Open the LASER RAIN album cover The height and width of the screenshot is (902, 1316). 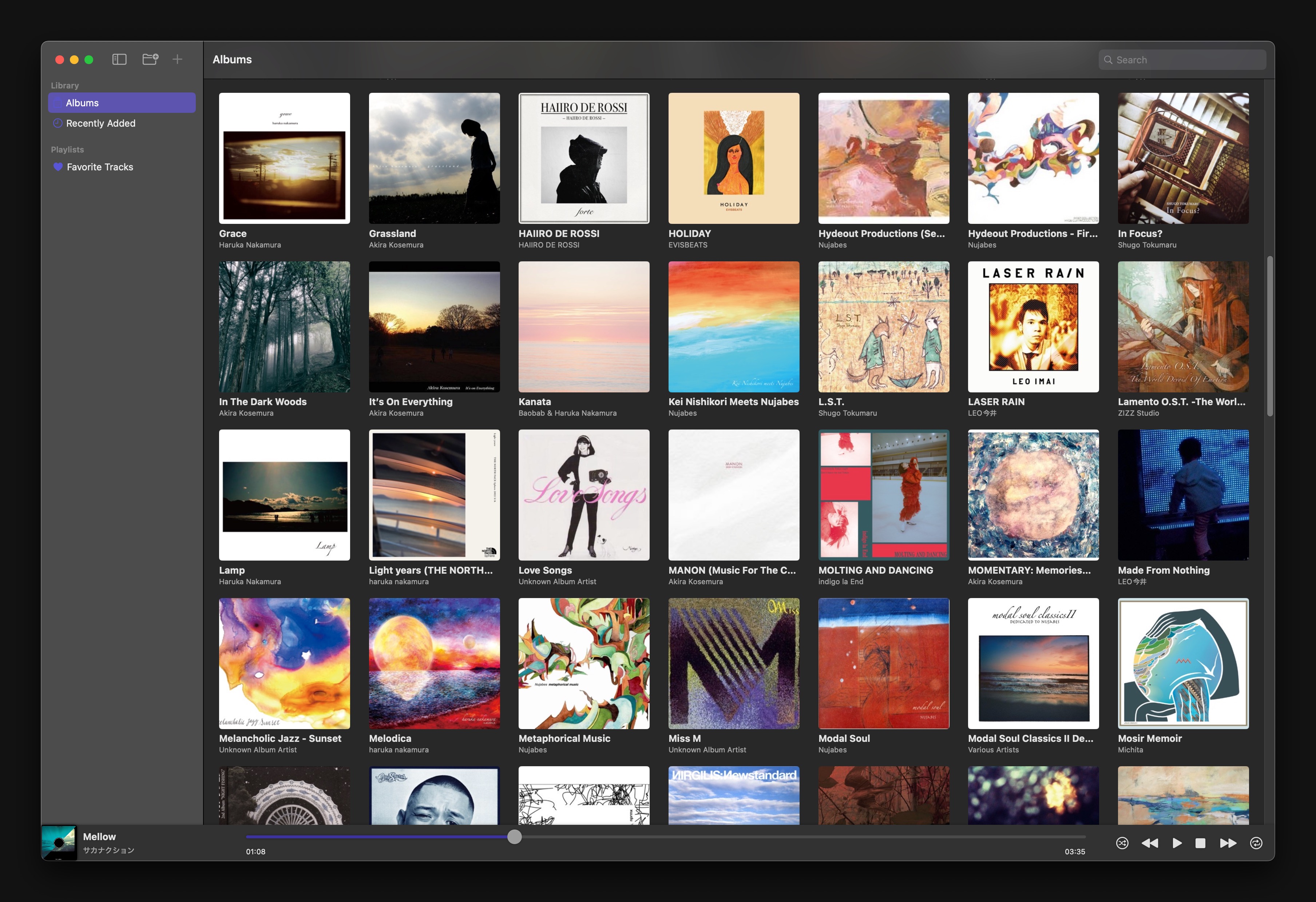point(1034,327)
